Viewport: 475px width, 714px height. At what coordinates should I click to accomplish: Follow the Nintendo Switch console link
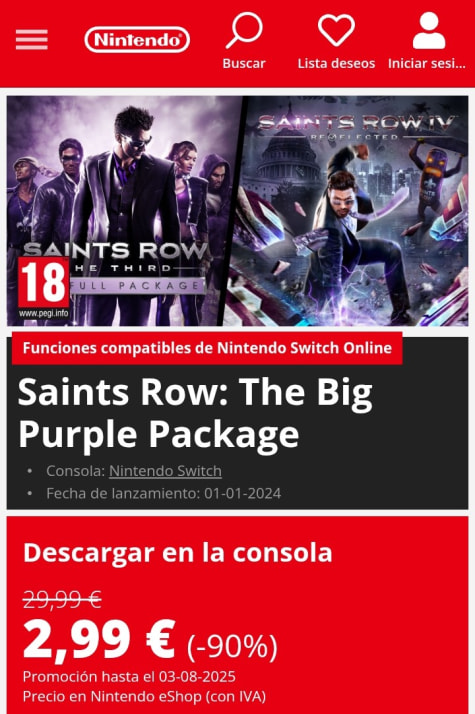click(165, 471)
